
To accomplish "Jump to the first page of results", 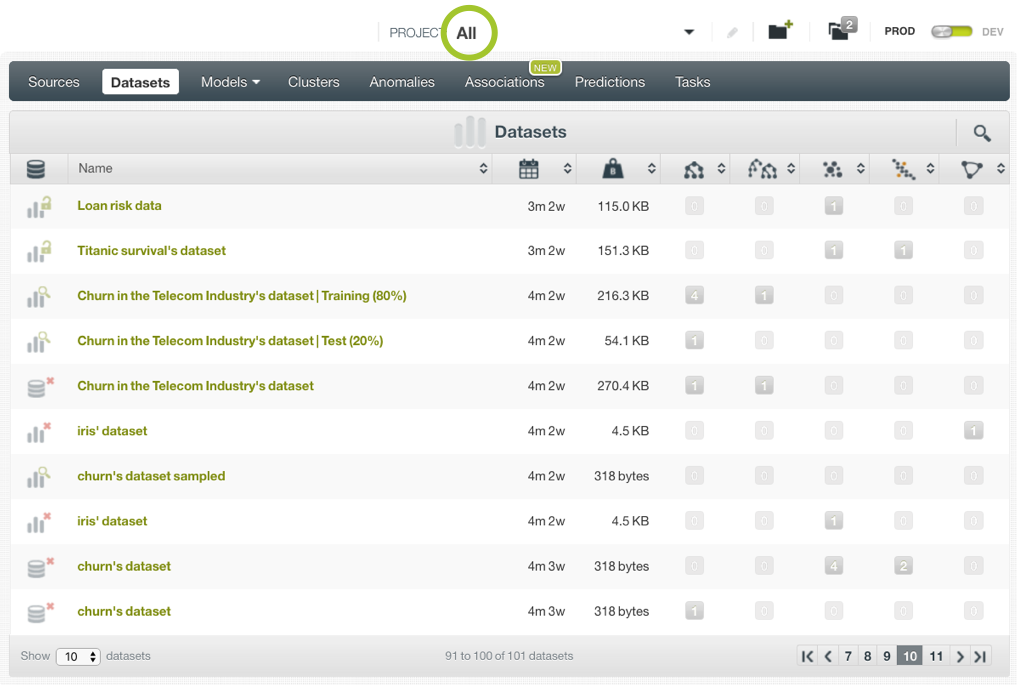I will [807, 657].
